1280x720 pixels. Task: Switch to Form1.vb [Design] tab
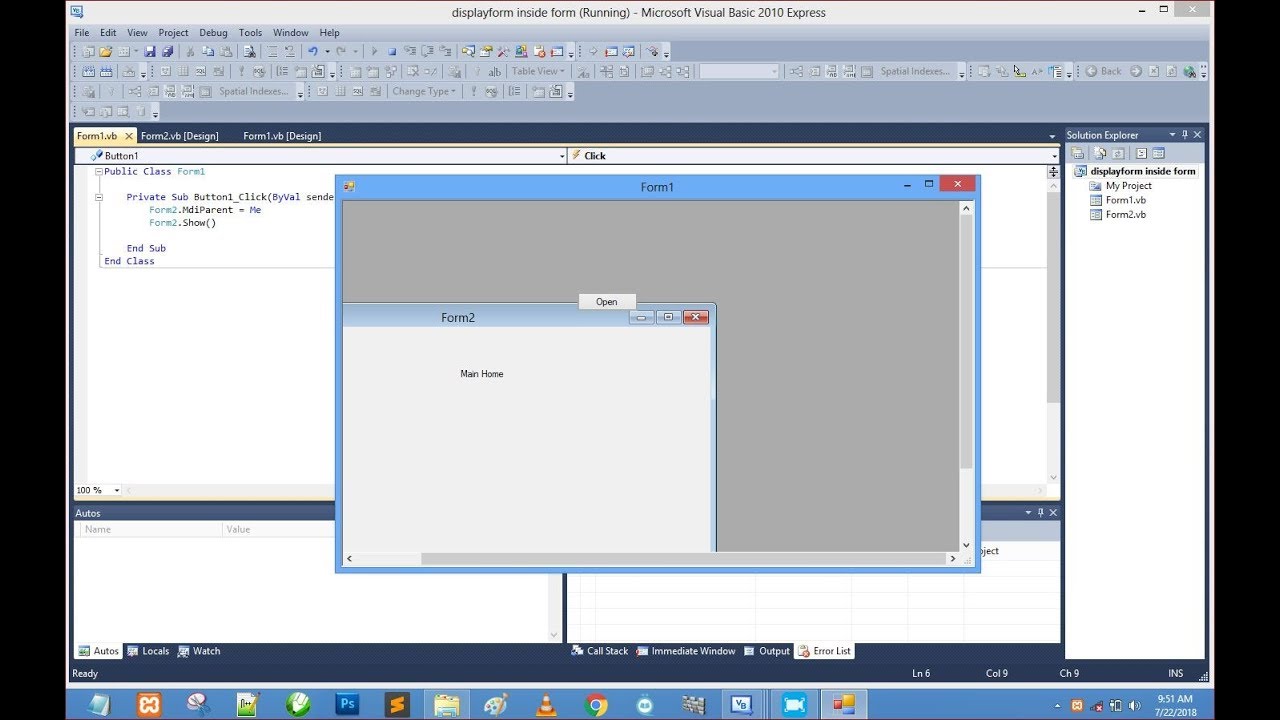282,136
